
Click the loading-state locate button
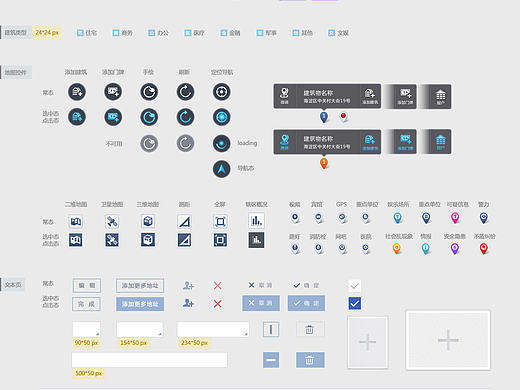point(222,143)
